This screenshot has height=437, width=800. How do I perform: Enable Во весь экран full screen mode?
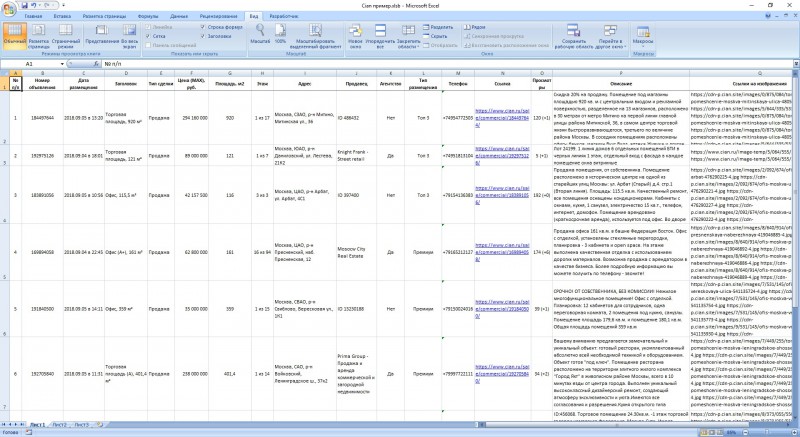130,36
